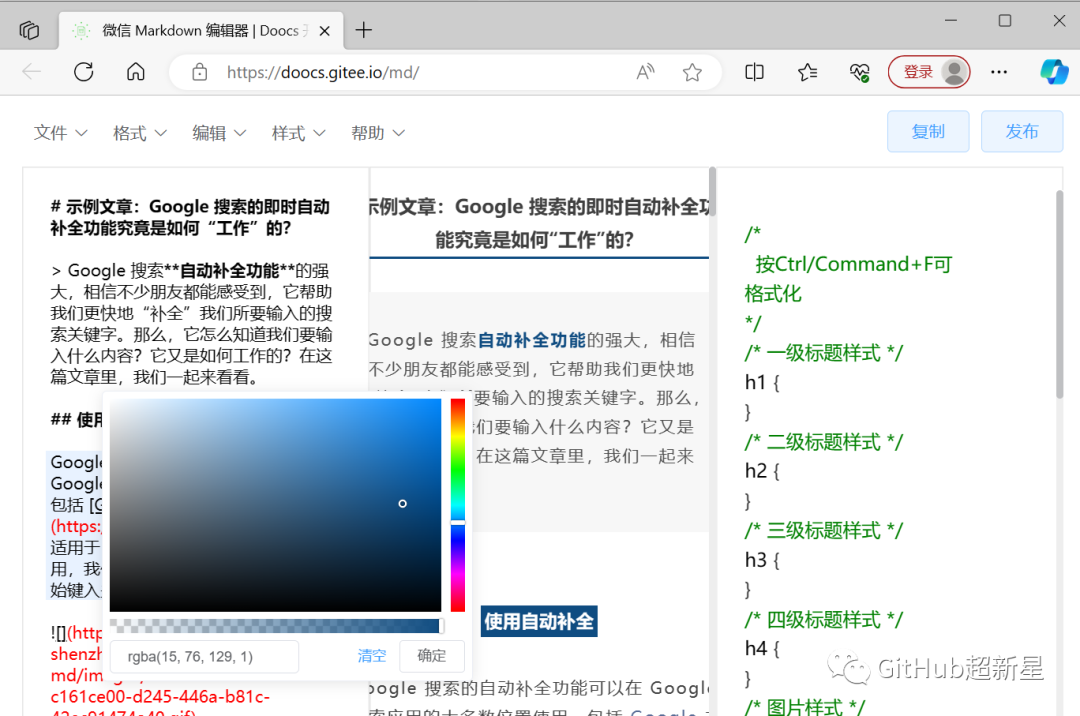This screenshot has height=716, width=1080.
Task: Open the 文件 menu
Action: tap(61, 132)
